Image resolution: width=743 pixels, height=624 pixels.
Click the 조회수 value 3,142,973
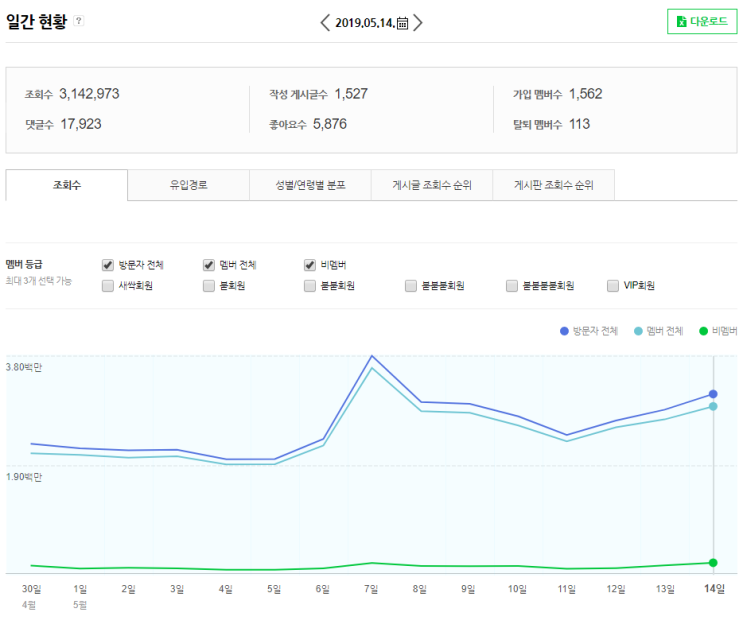tap(89, 94)
